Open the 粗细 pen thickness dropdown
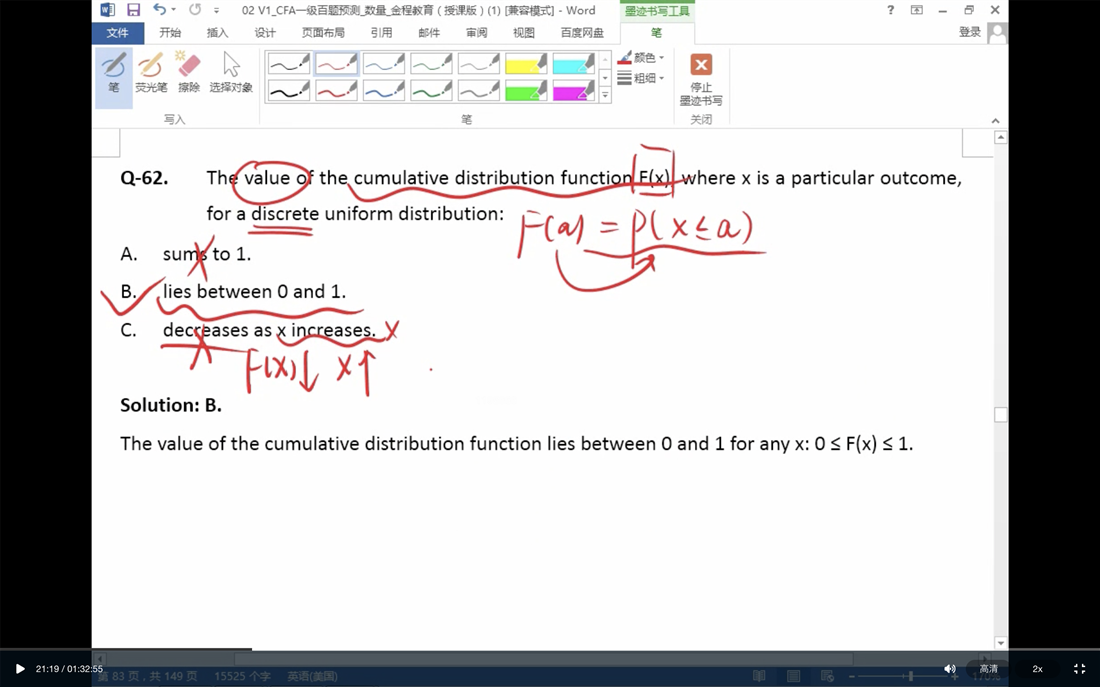The width and height of the screenshot is (1100, 687). (640, 78)
